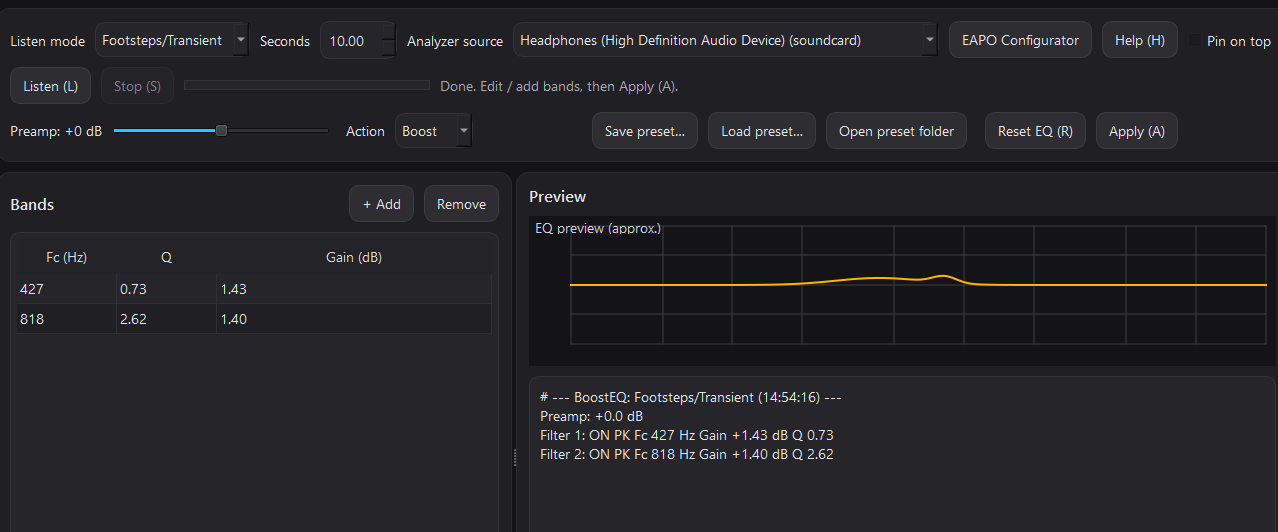
Task: Click the splitter handle between Bands and Preview
Action: click(514, 456)
